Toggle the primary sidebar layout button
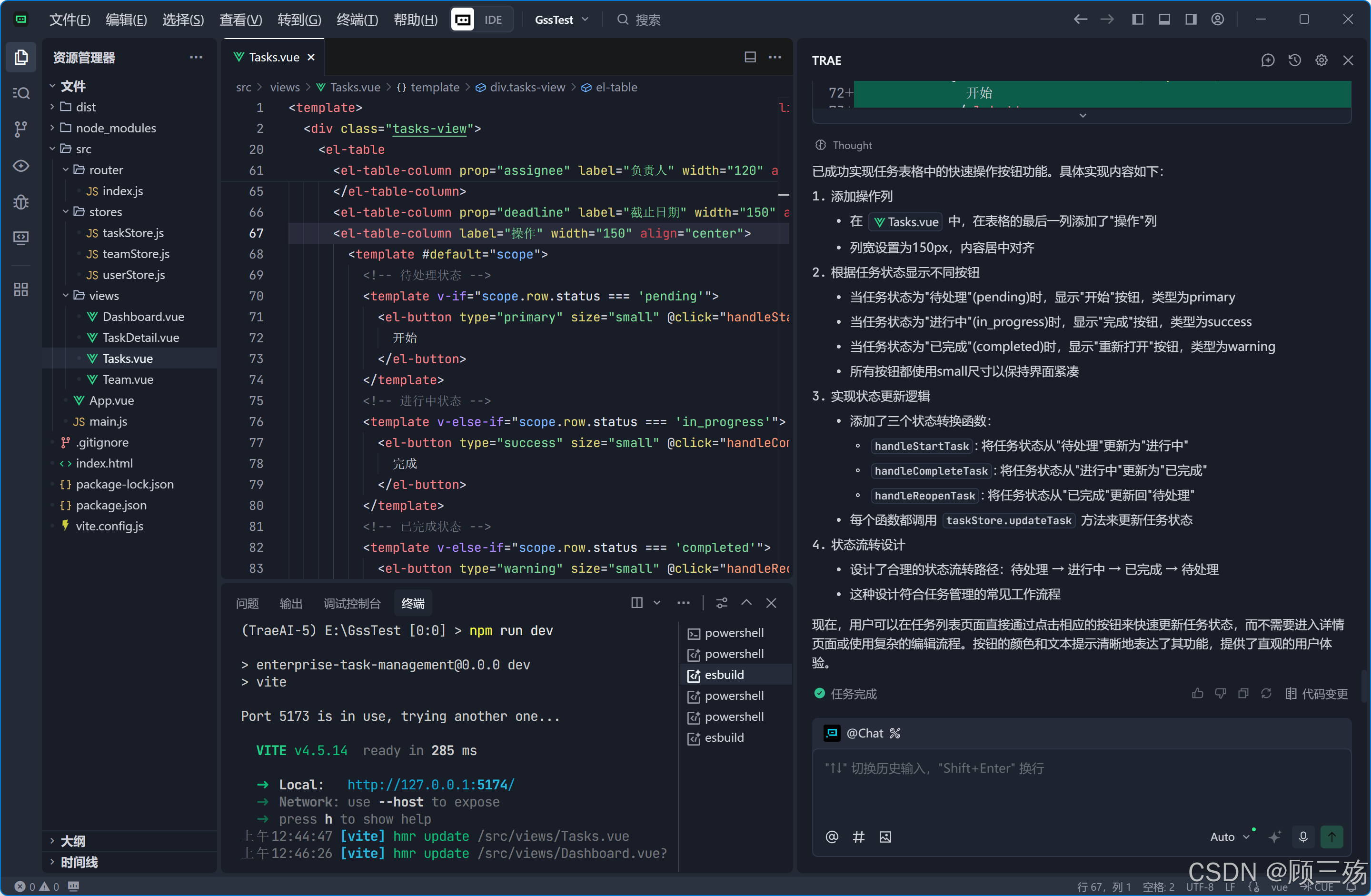1371x896 pixels. (1137, 20)
